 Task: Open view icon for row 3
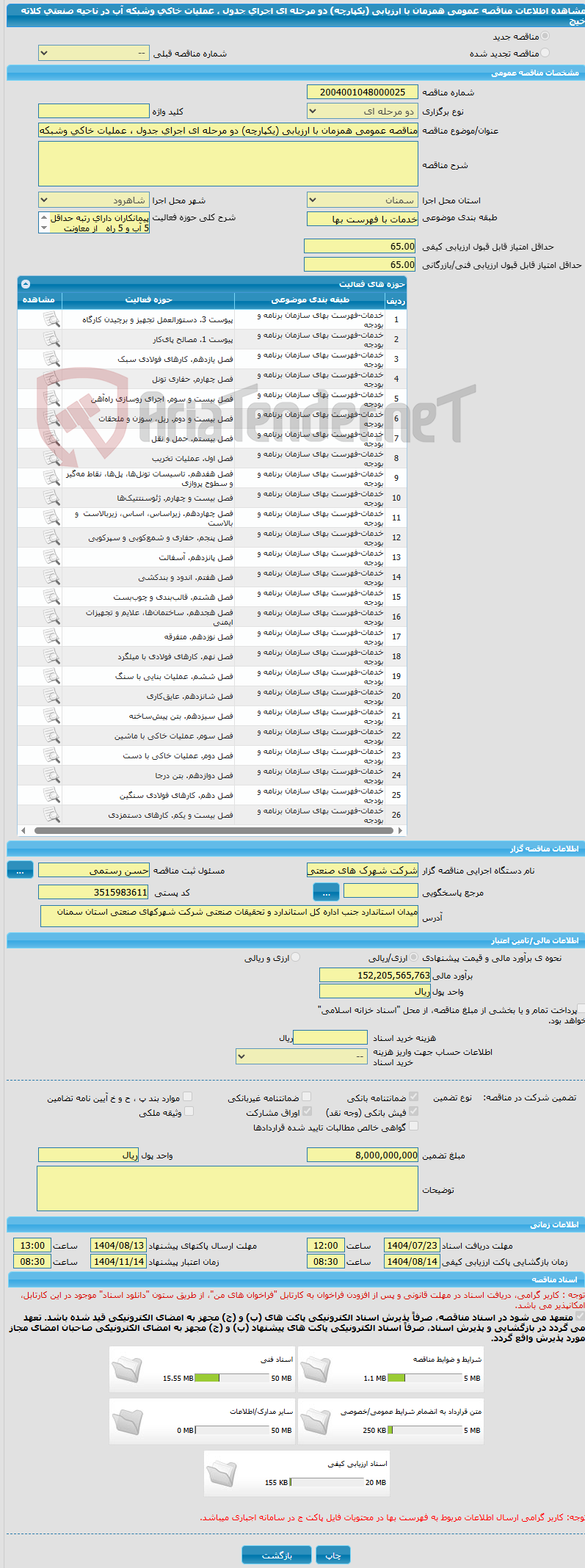pyautogui.click(x=51, y=359)
